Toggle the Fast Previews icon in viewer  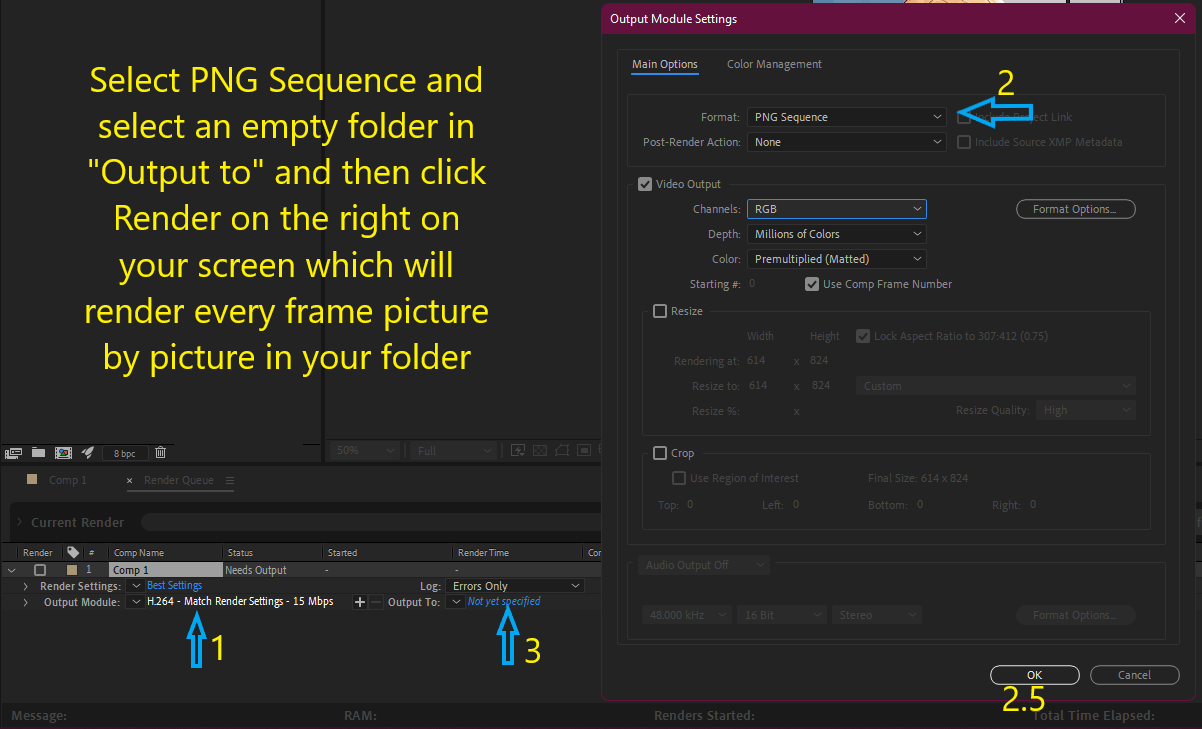tap(518, 451)
